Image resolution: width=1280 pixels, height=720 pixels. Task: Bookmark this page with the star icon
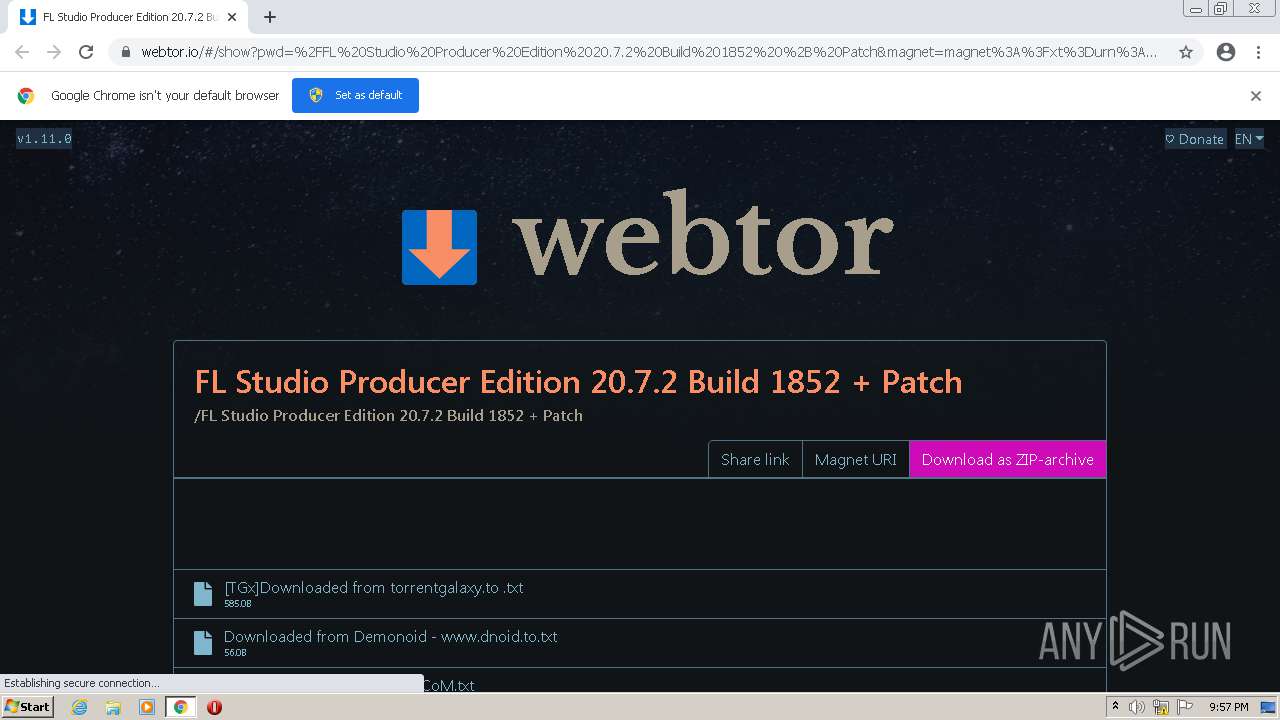[1186, 52]
